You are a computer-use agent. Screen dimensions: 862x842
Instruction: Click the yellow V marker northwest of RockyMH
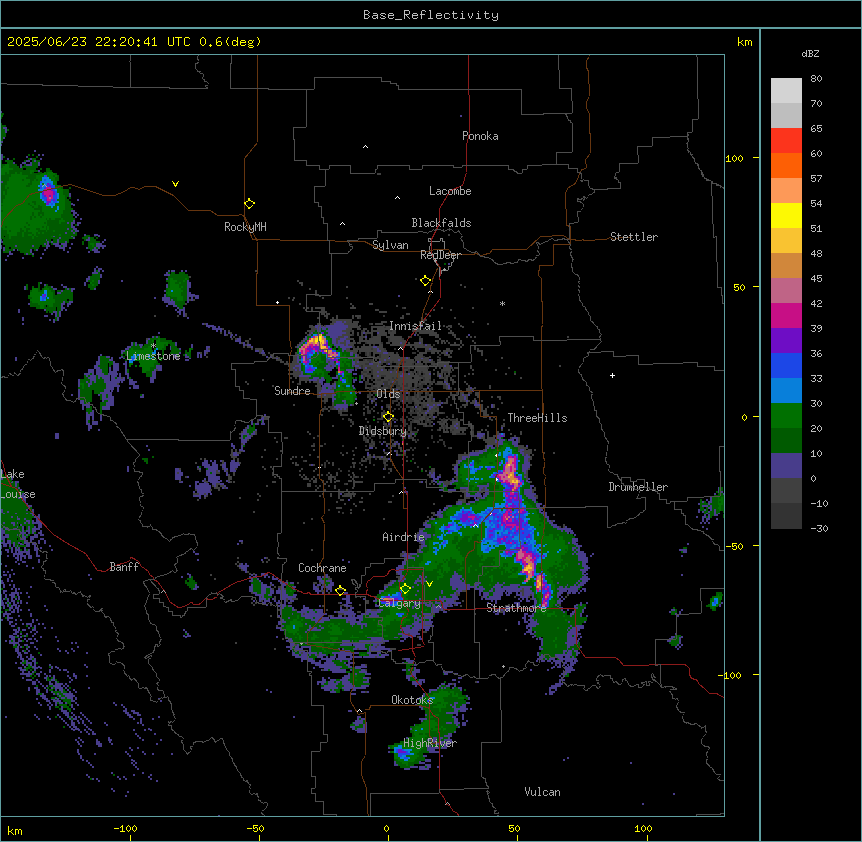coord(175,184)
